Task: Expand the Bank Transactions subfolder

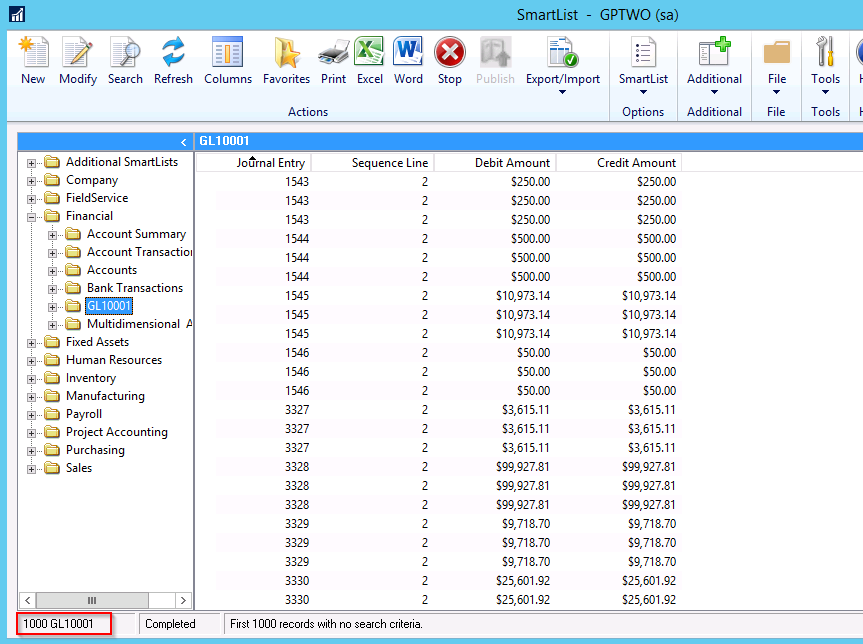Action: (x=52, y=289)
